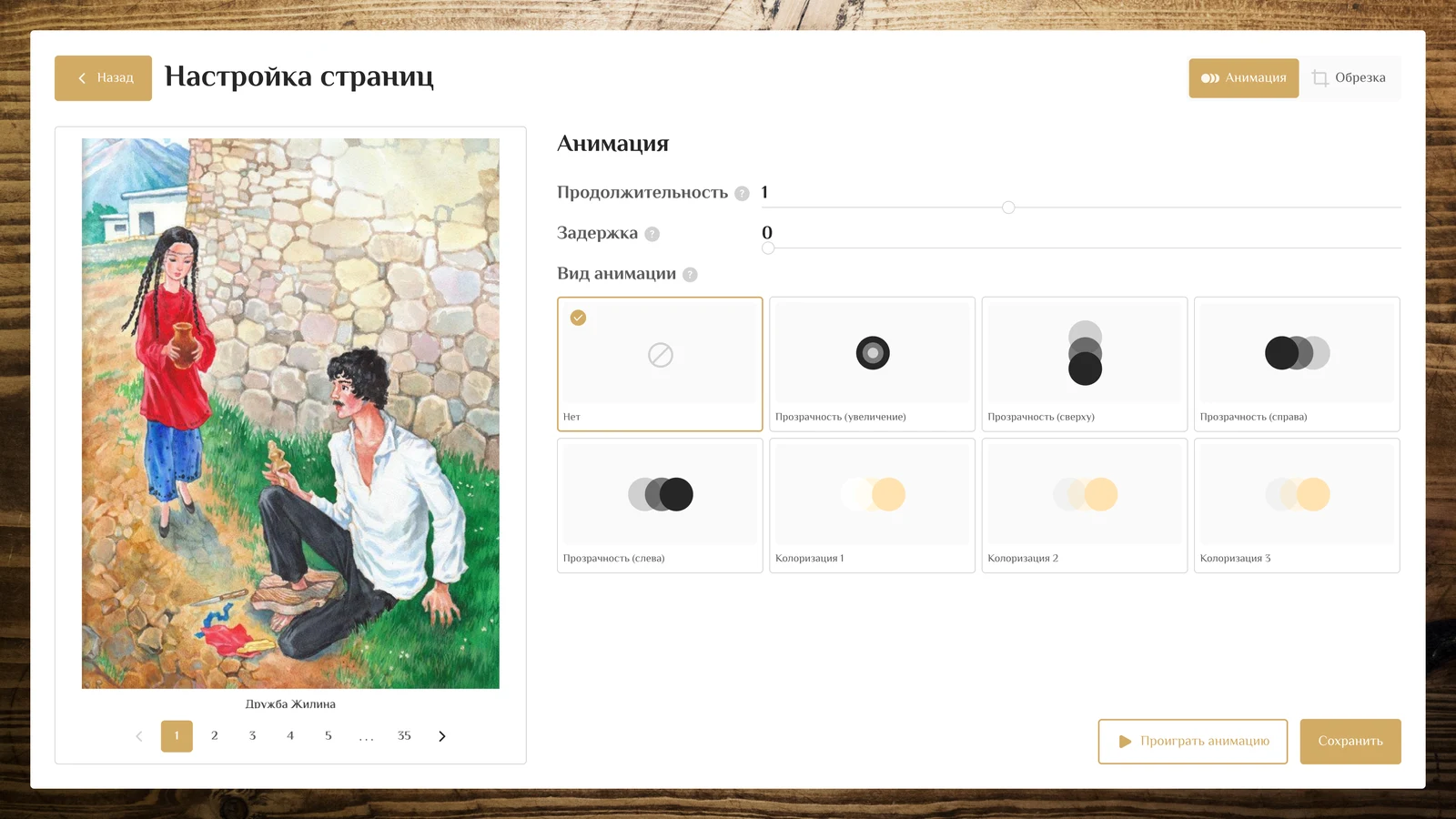Select Колоризация 2 animation
The image size is (1456, 819).
click(x=1085, y=506)
